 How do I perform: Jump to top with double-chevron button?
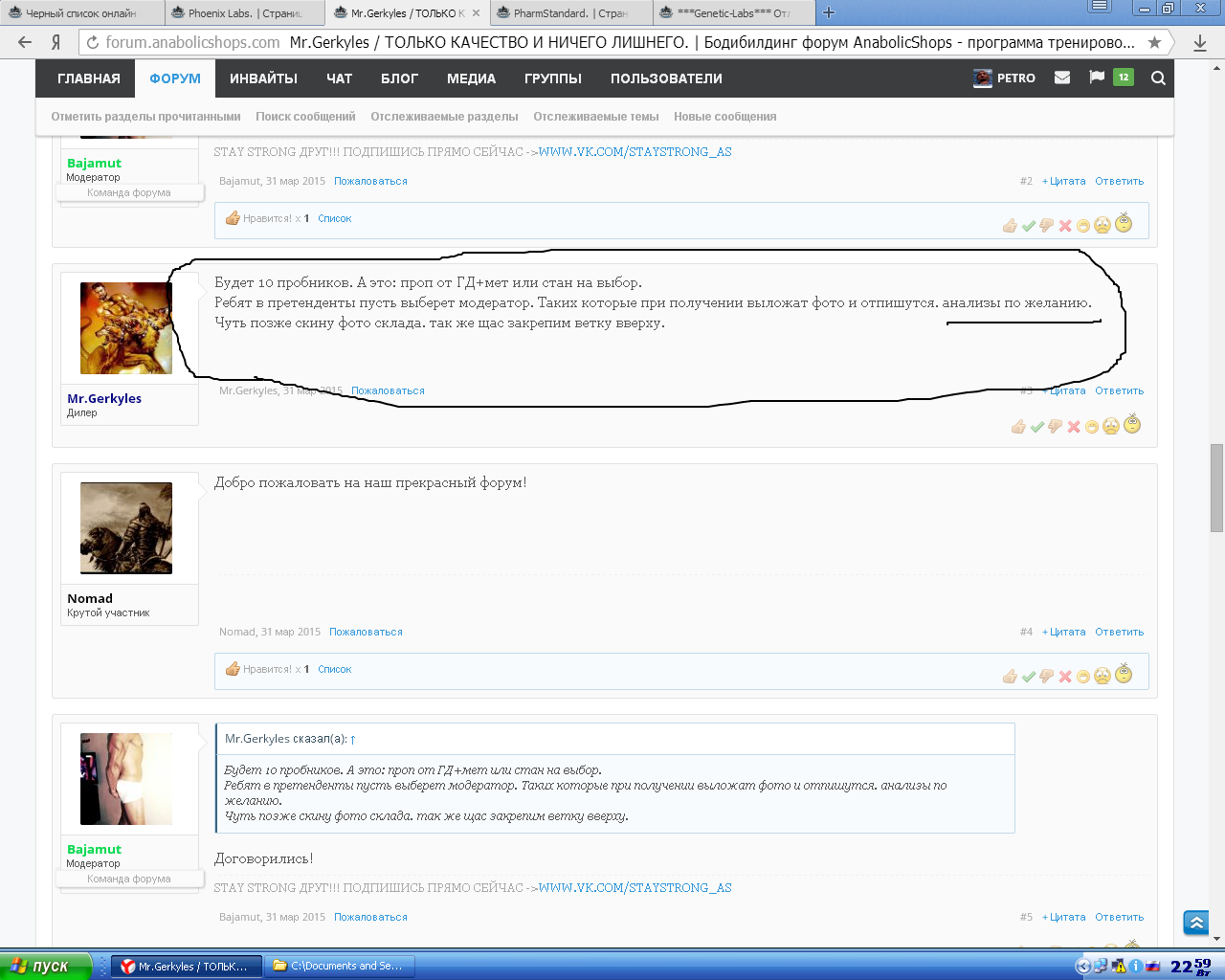pyautogui.click(x=1196, y=923)
